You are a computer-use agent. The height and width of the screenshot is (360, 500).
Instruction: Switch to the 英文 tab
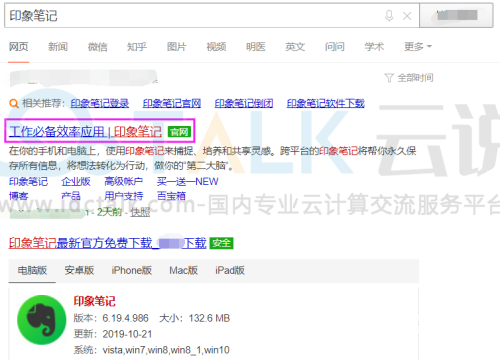[295, 47]
